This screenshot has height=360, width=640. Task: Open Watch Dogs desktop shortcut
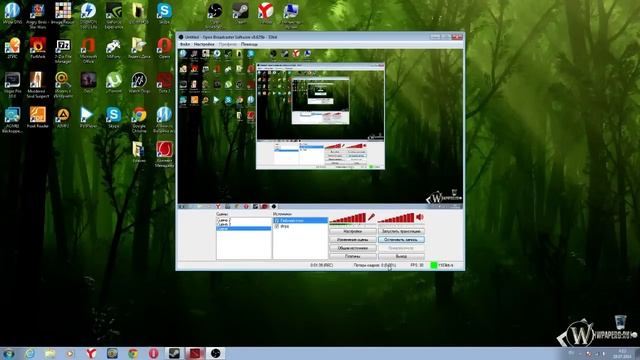click(139, 82)
